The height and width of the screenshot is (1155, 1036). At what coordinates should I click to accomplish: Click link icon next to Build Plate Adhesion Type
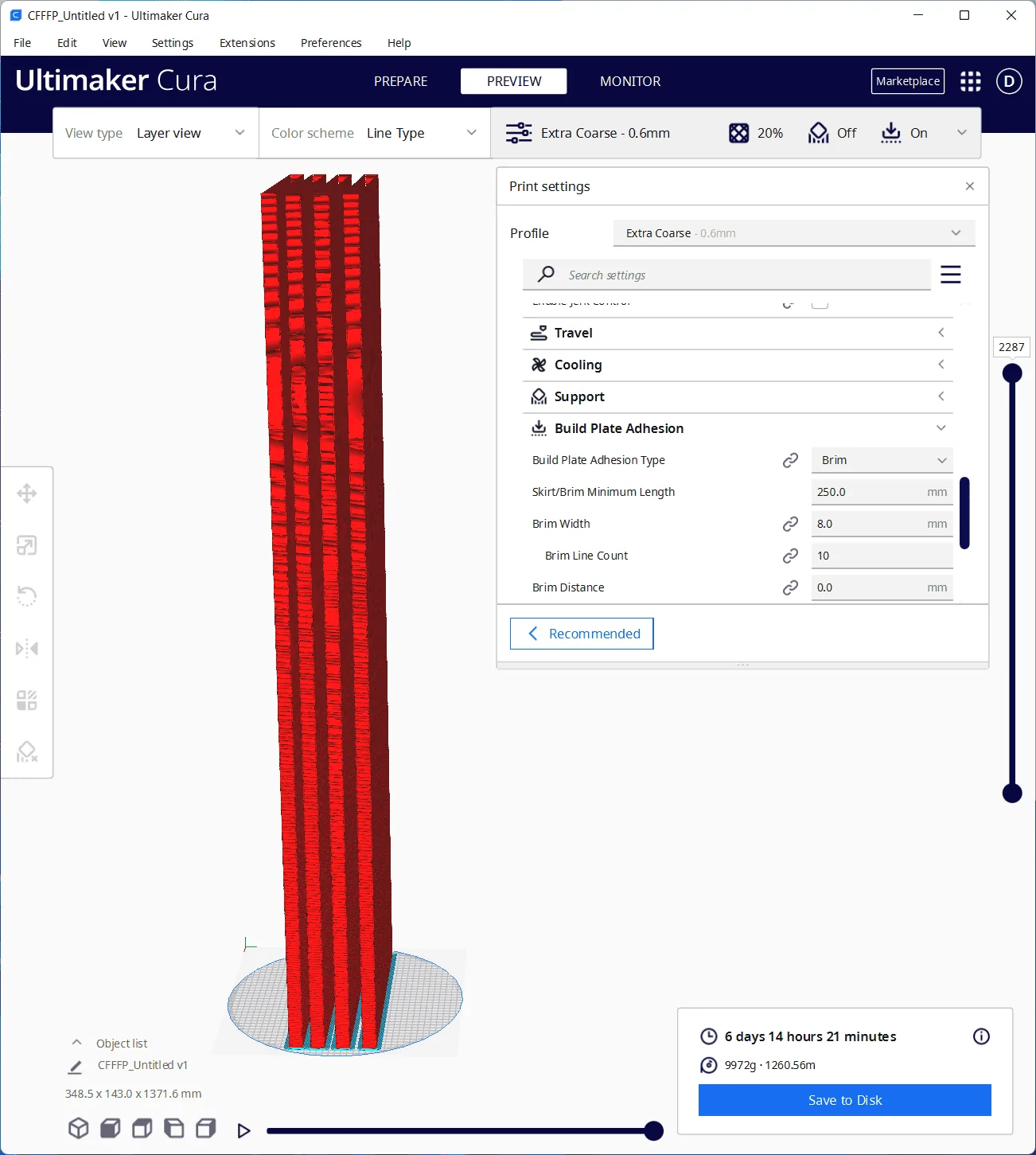790,460
